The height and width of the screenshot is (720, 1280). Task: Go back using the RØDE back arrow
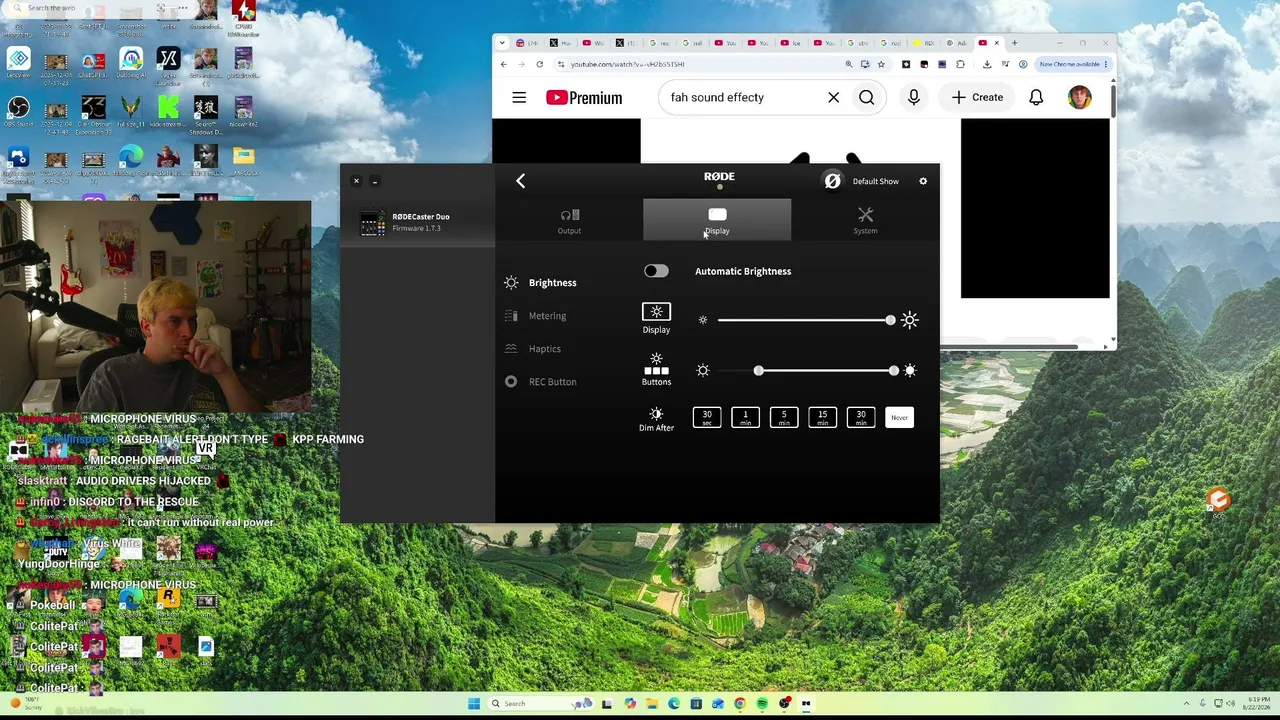520,181
